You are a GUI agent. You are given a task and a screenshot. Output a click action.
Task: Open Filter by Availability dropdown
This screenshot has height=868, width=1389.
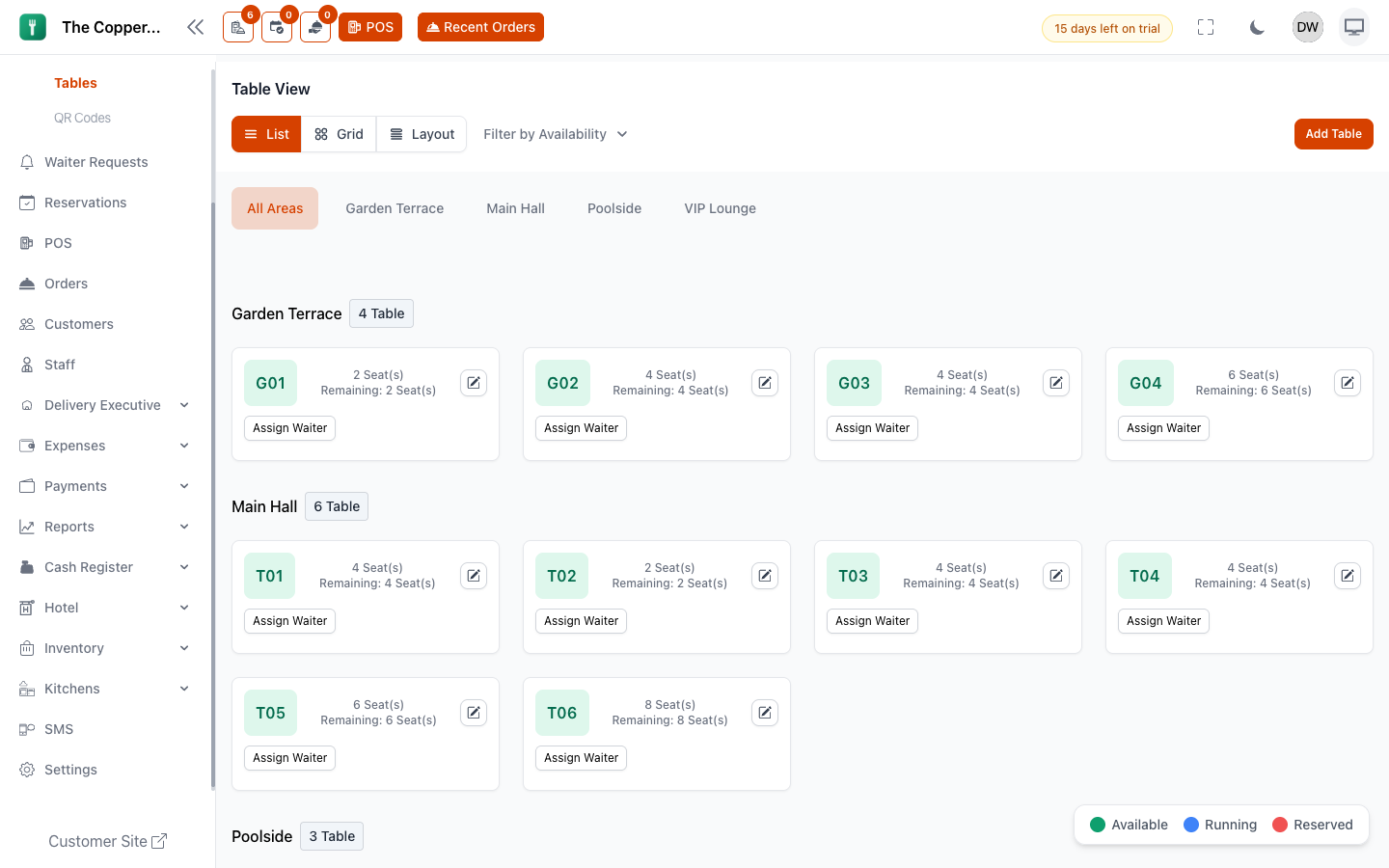(x=556, y=134)
